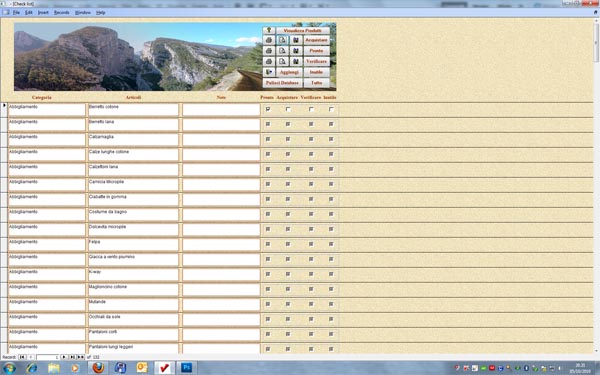Click the preview icon beside Pronto

282,51
